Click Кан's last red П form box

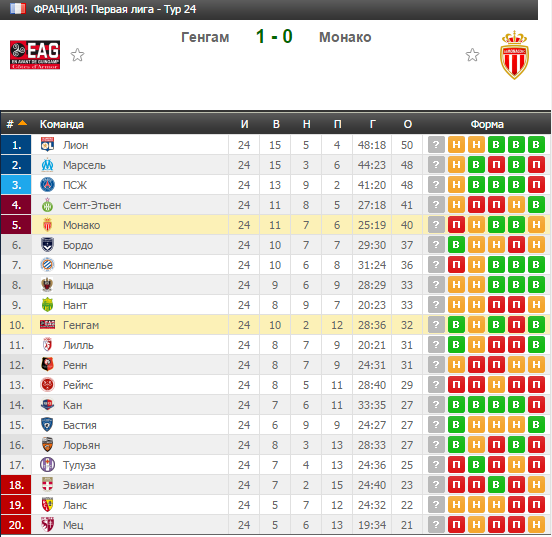coord(536,405)
